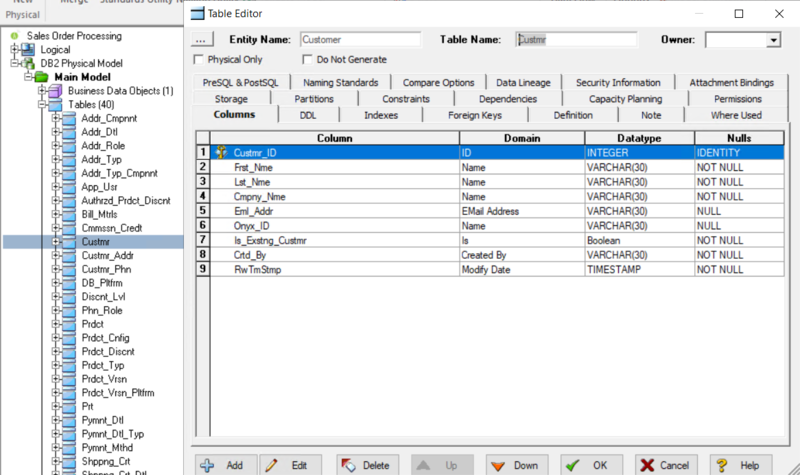Image resolution: width=800 pixels, height=475 pixels.
Task: Expand the Prdct_Cnfig table node
Action: (56, 338)
